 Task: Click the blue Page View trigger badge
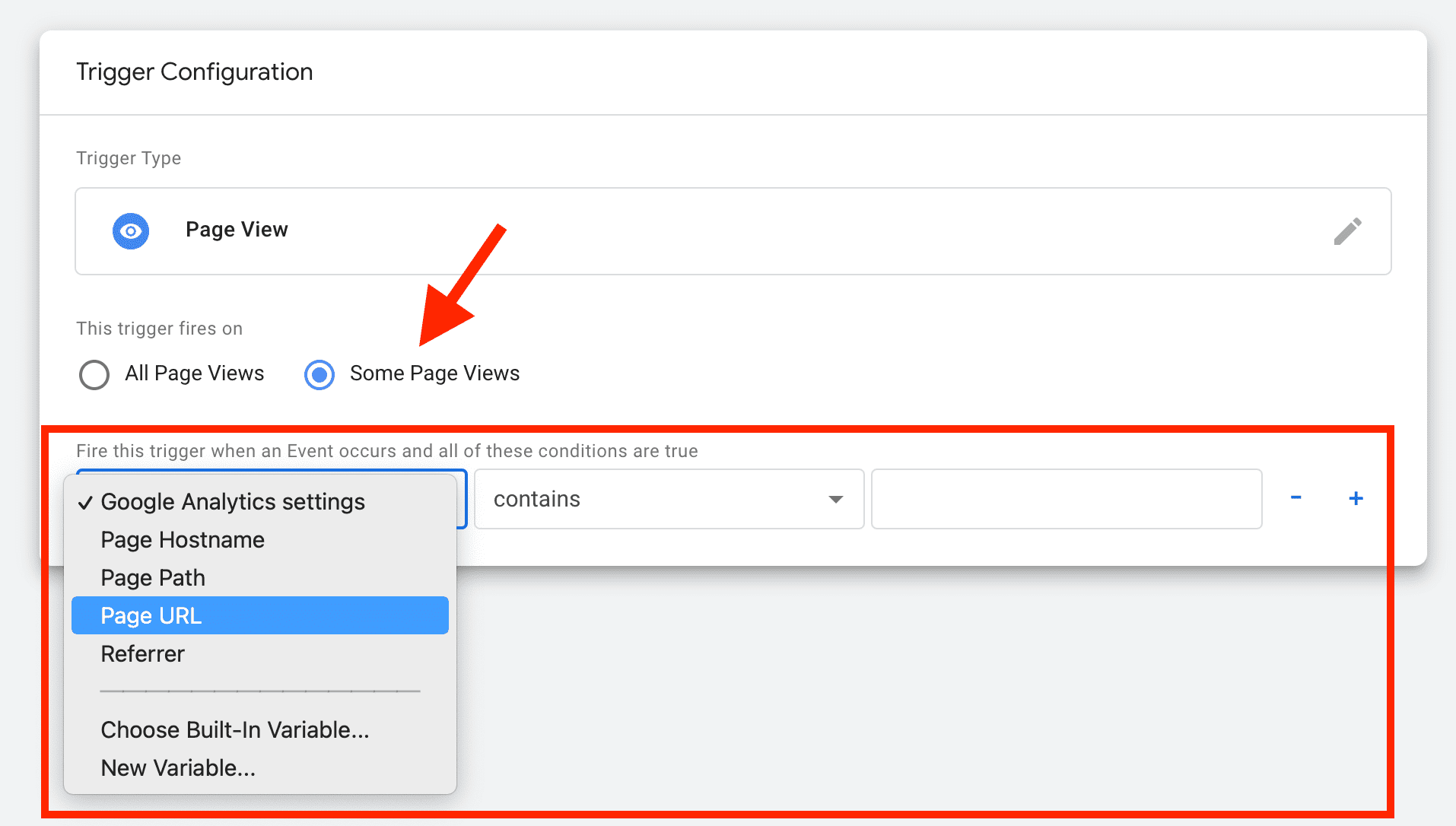(x=131, y=230)
